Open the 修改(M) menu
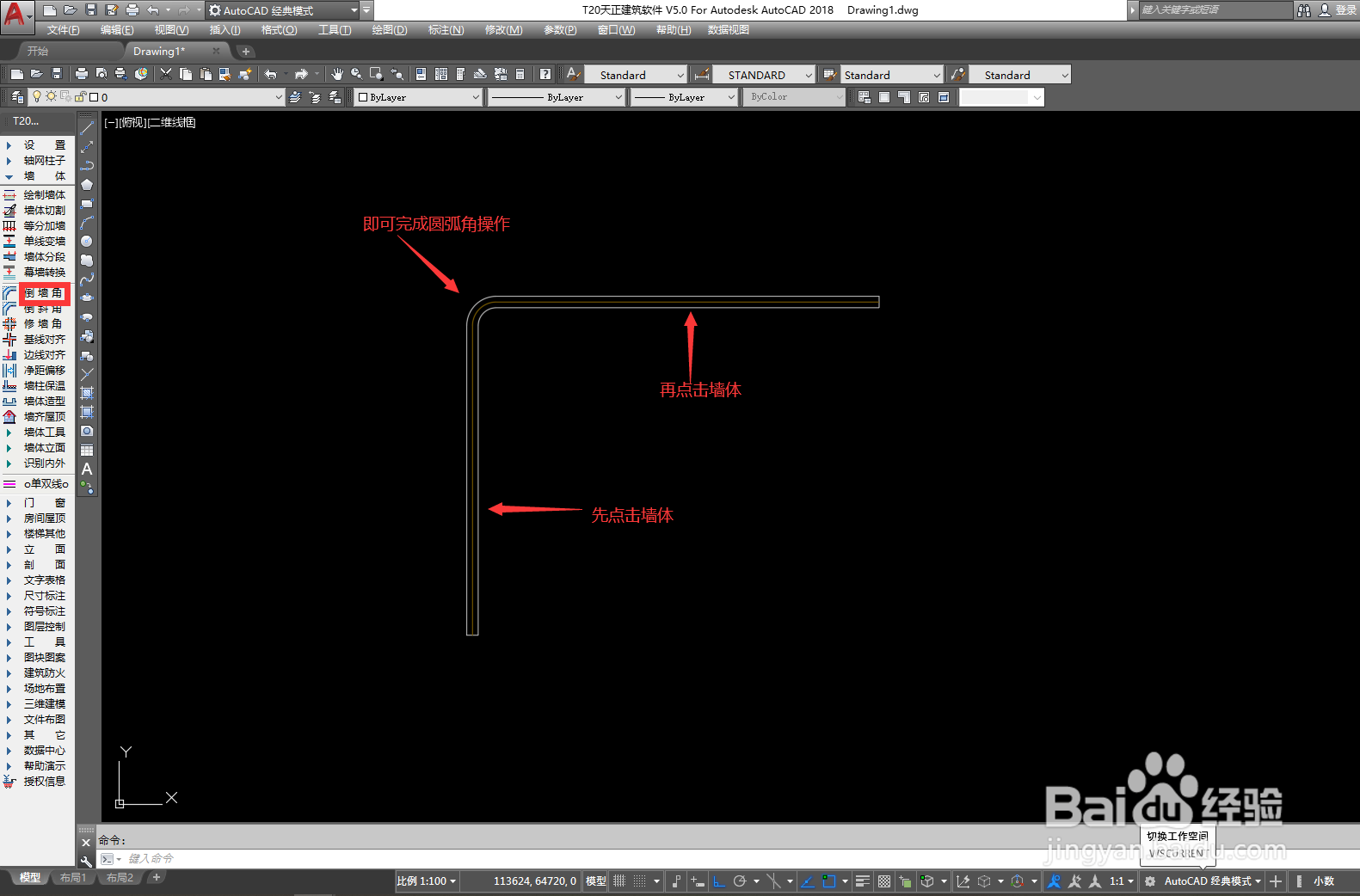Image resolution: width=1360 pixels, height=896 pixels. click(504, 30)
